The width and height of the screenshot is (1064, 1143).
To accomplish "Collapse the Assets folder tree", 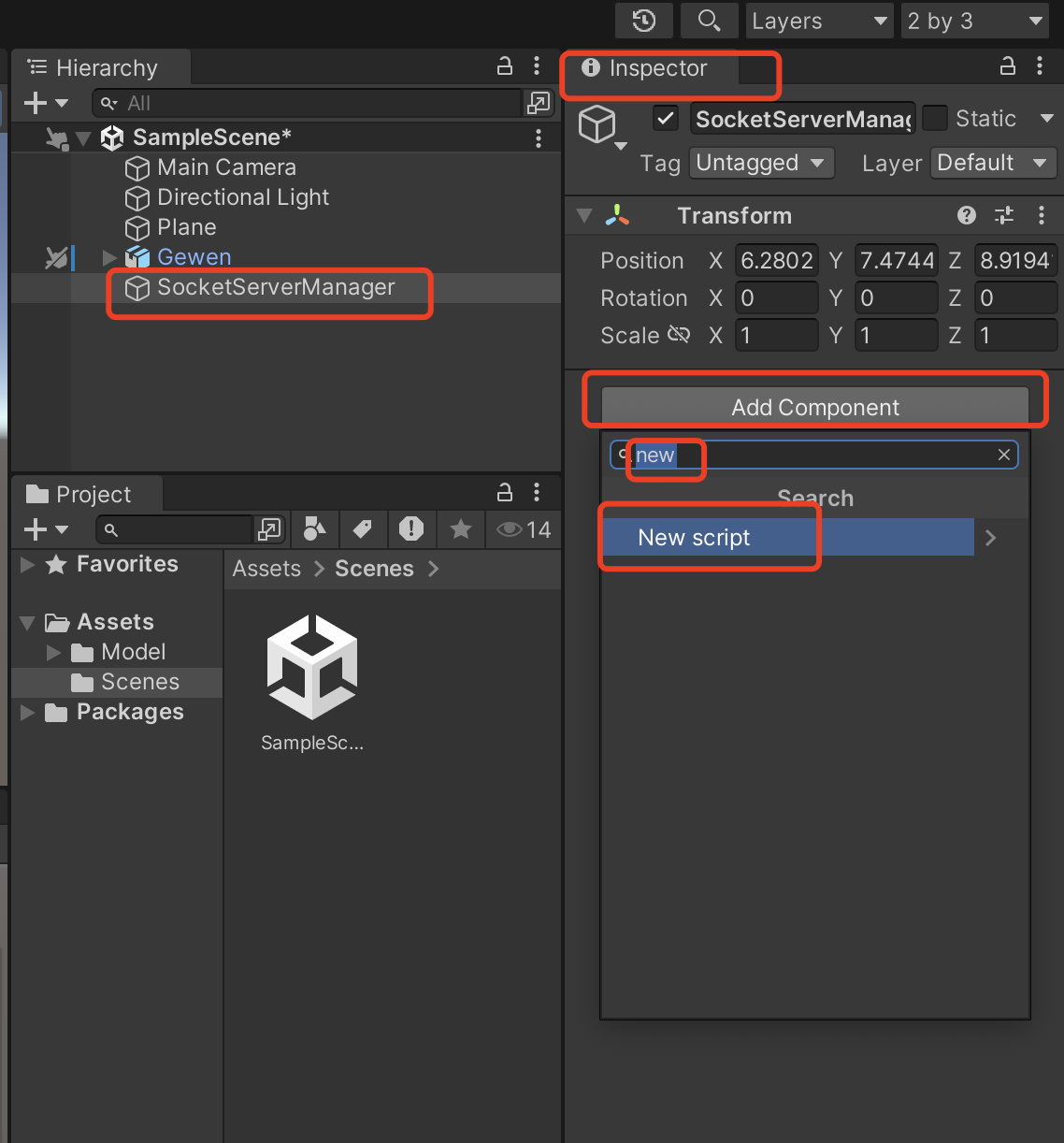I will pyautogui.click(x=28, y=623).
